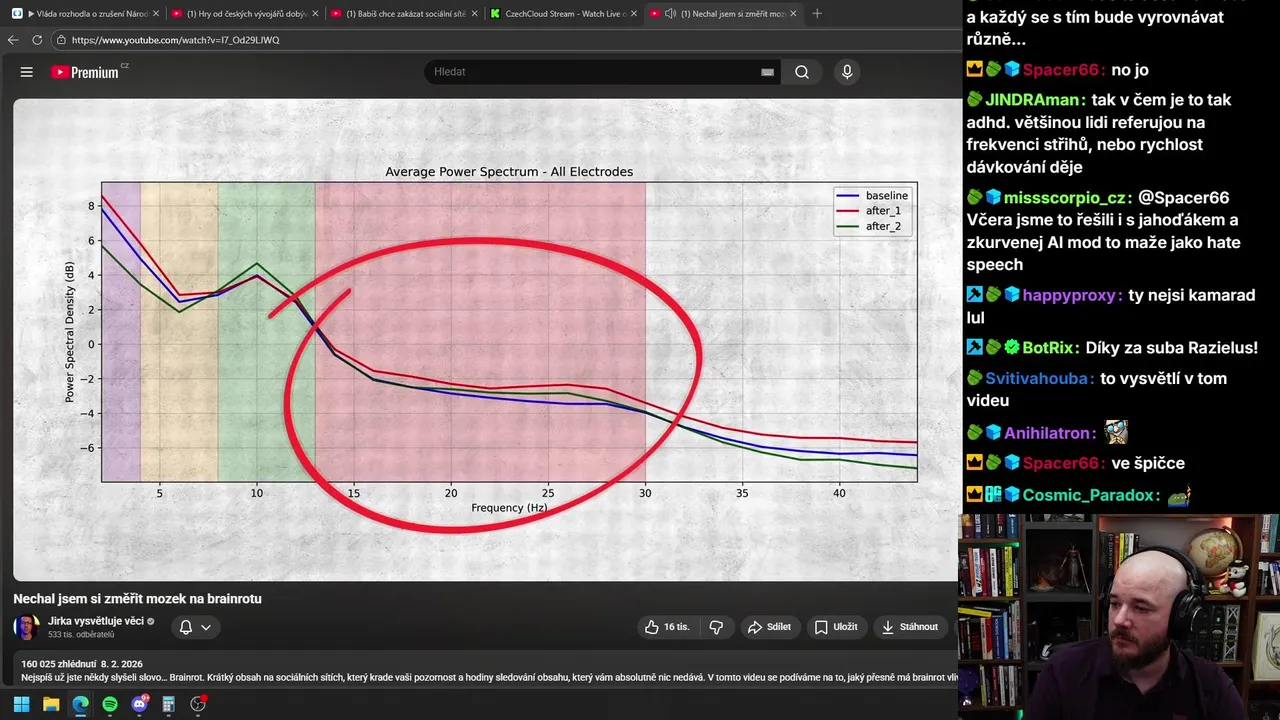Mute tab via the speaker icon on tab
This screenshot has width=1280, height=720.
pos(671,14)
